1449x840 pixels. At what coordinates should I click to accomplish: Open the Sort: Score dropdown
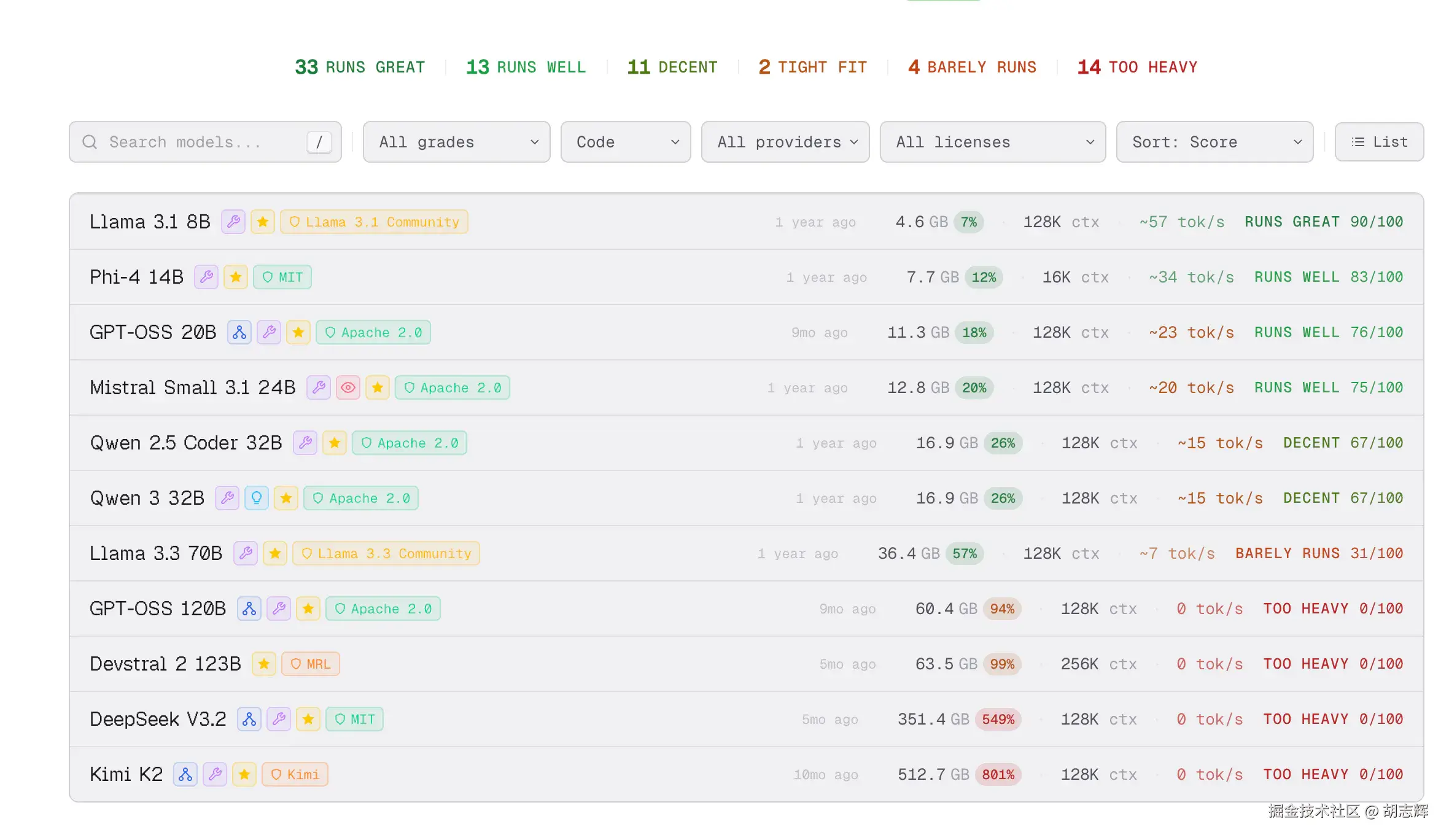tap(1214, 142)
